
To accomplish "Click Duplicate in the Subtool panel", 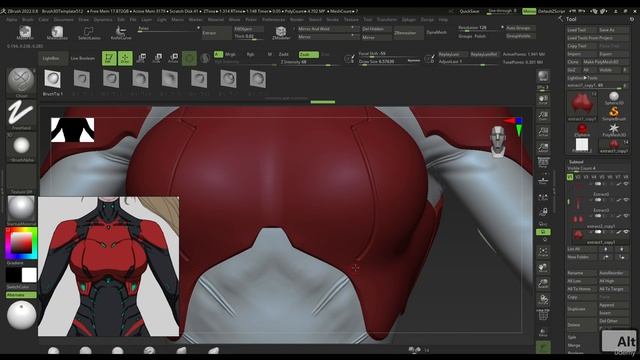I will point(581,309).
